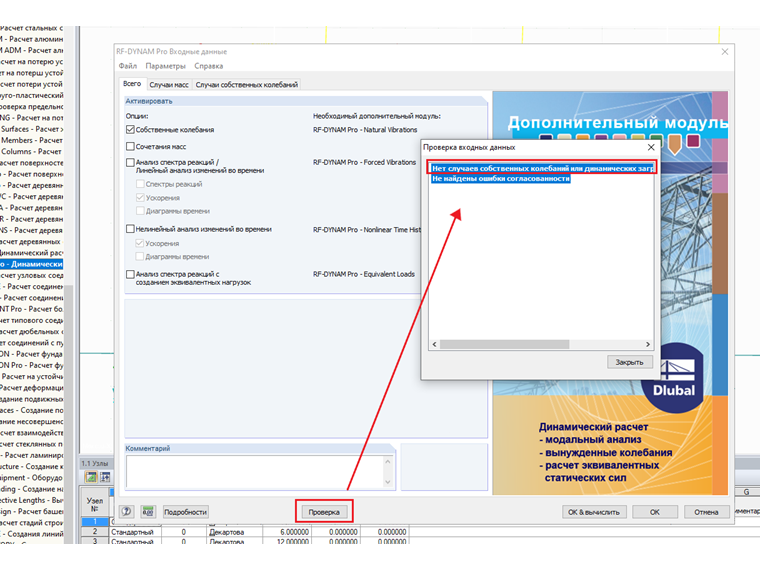Viewport: 760px width, 570px height.
Task: Select message 'Не найдены ошибки согласованности'
Action: click(501, 178)
